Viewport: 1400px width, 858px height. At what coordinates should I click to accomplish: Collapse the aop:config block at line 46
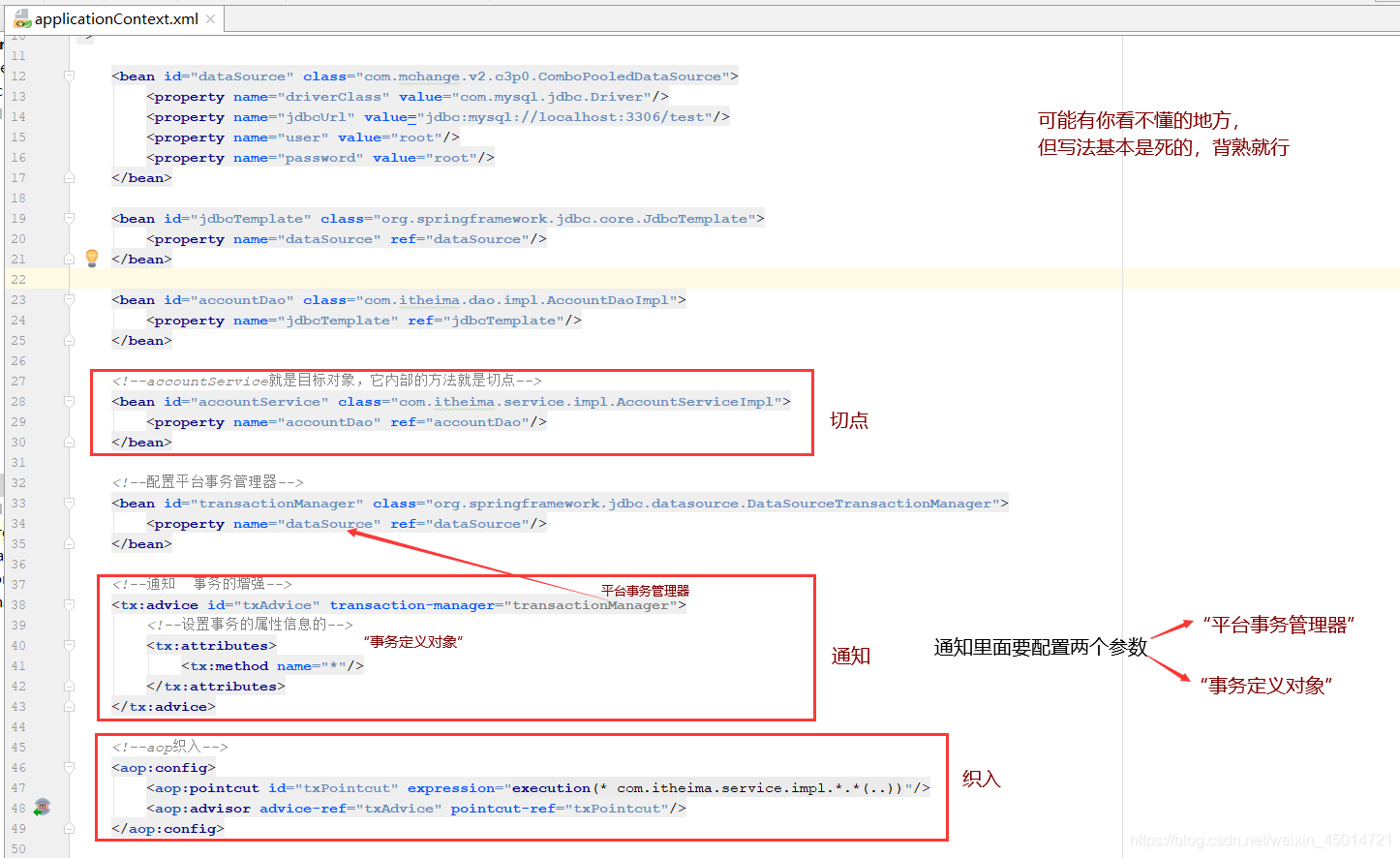tap(69, 767)
